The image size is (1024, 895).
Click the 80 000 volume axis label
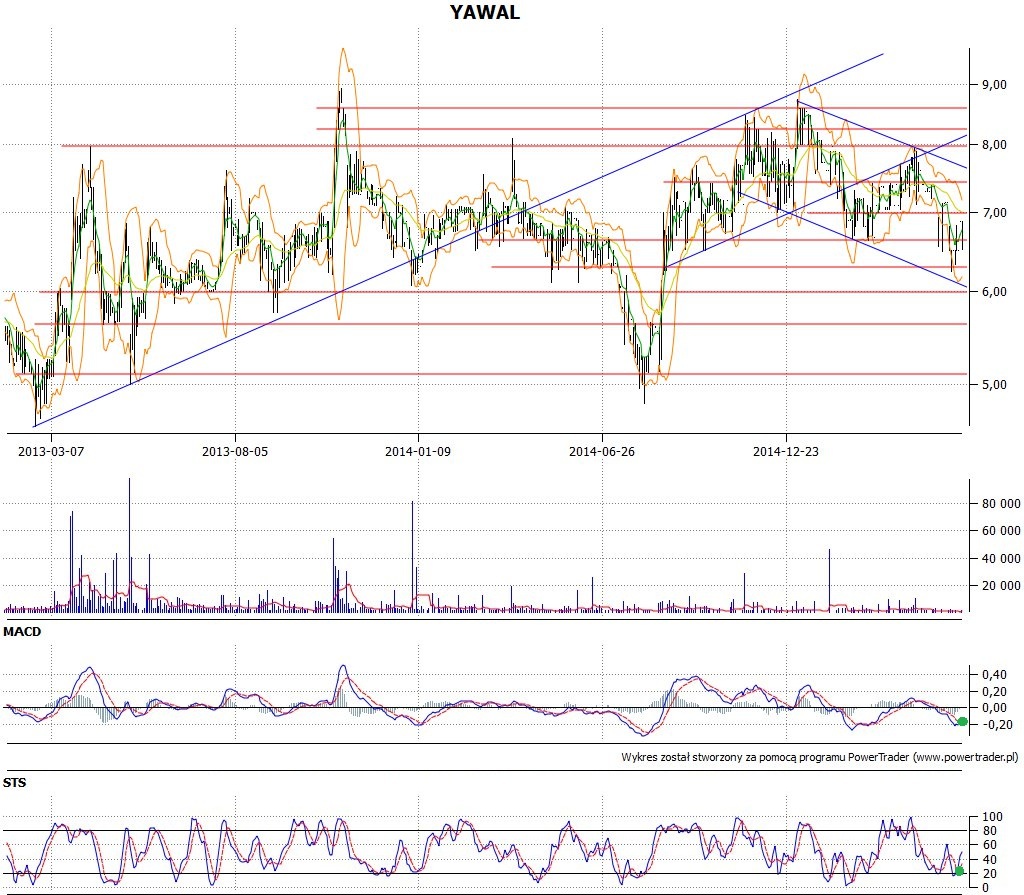(x=1000, y=504)
